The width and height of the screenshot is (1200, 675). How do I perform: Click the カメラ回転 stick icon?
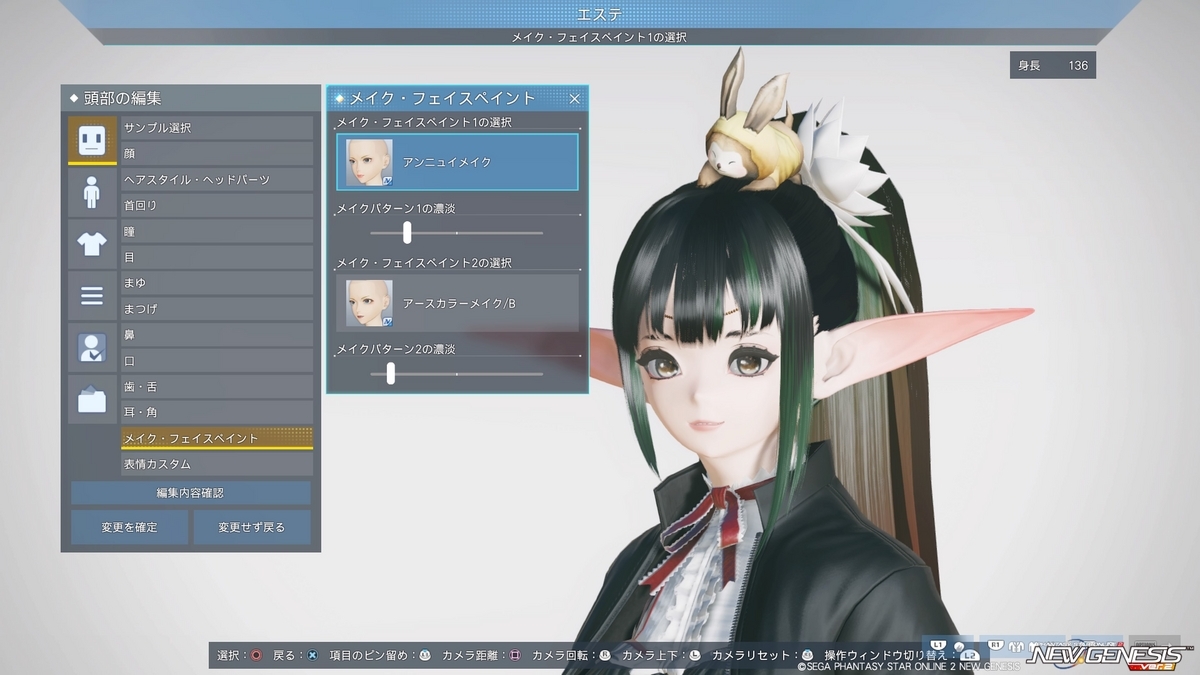tap(605, 655)
